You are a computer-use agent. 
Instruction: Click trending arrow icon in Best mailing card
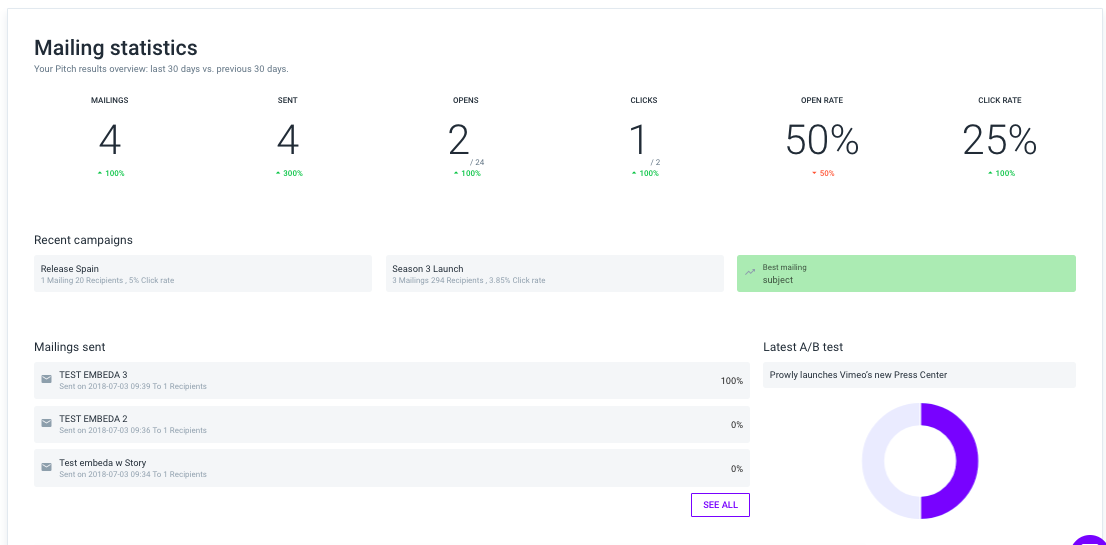coord(750,271)
